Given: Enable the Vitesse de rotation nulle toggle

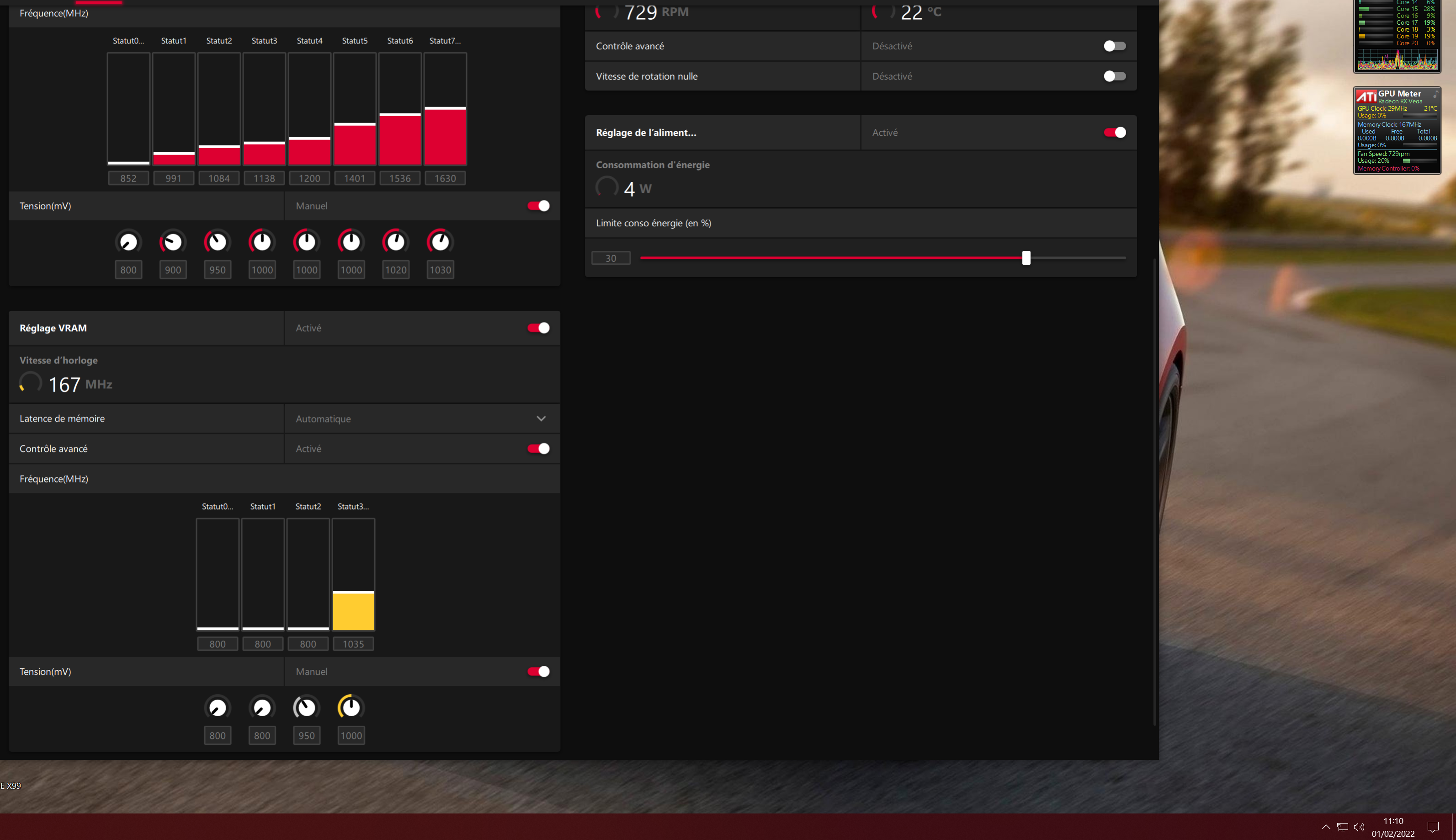Looking at the screenshot, I should click(x=1114, y=76).
